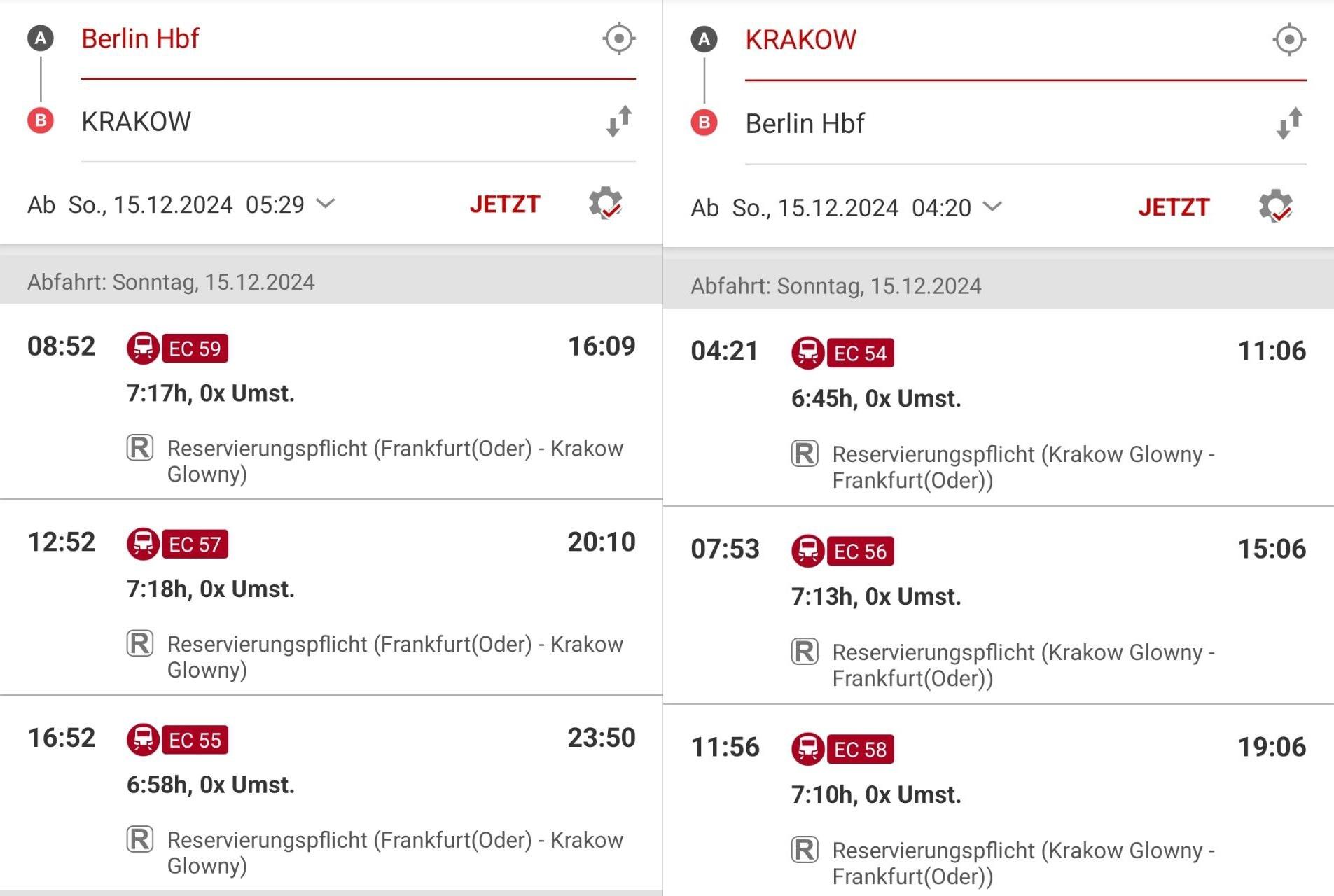Open search options gear in Krakow–Berlin panel
Screen dimensions: 1334x896
pyautogui.click(x=1275, y=206)
